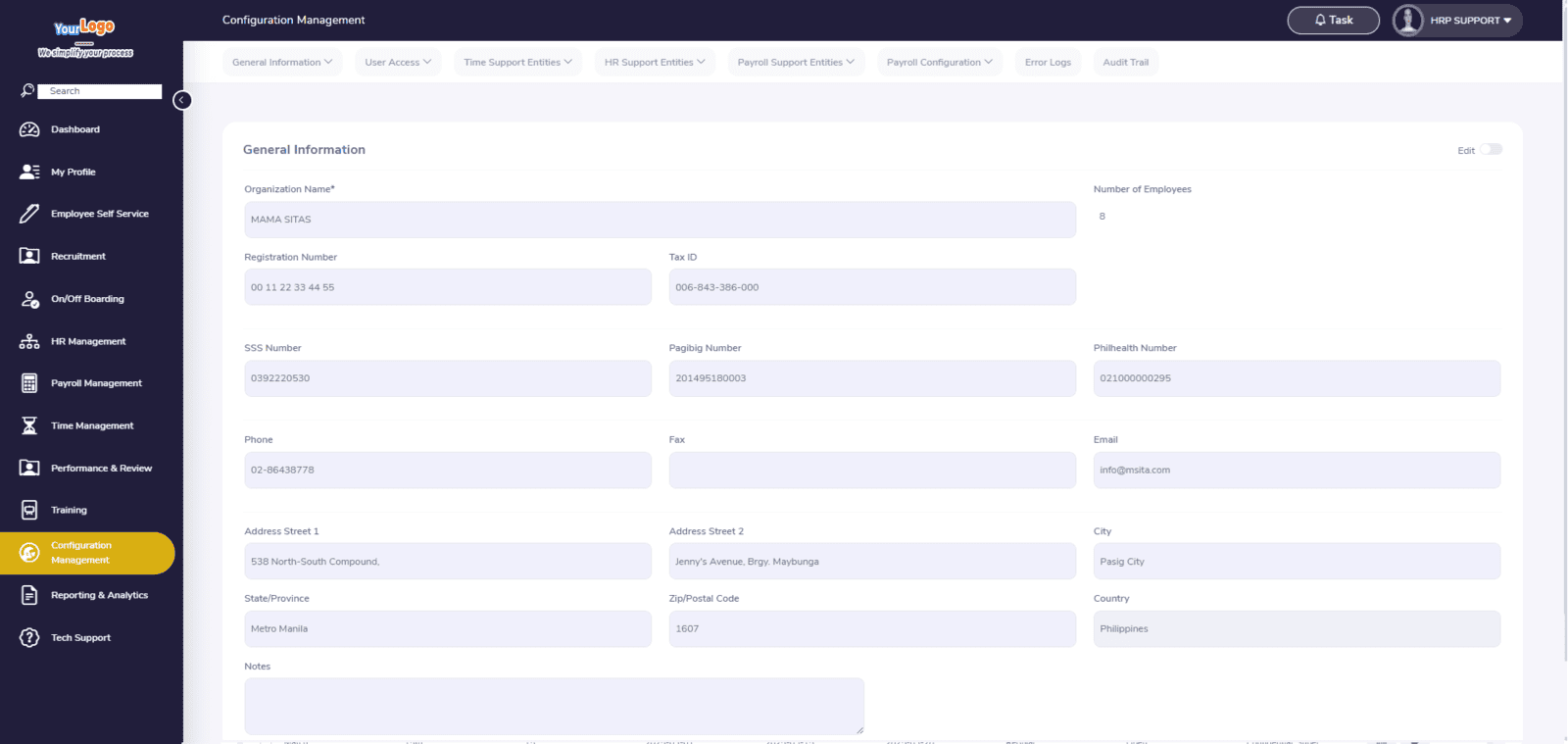1568x744 pixels.
Task: Expand Payroll Configuration dropdown
Action: click(x=939, y=63)
